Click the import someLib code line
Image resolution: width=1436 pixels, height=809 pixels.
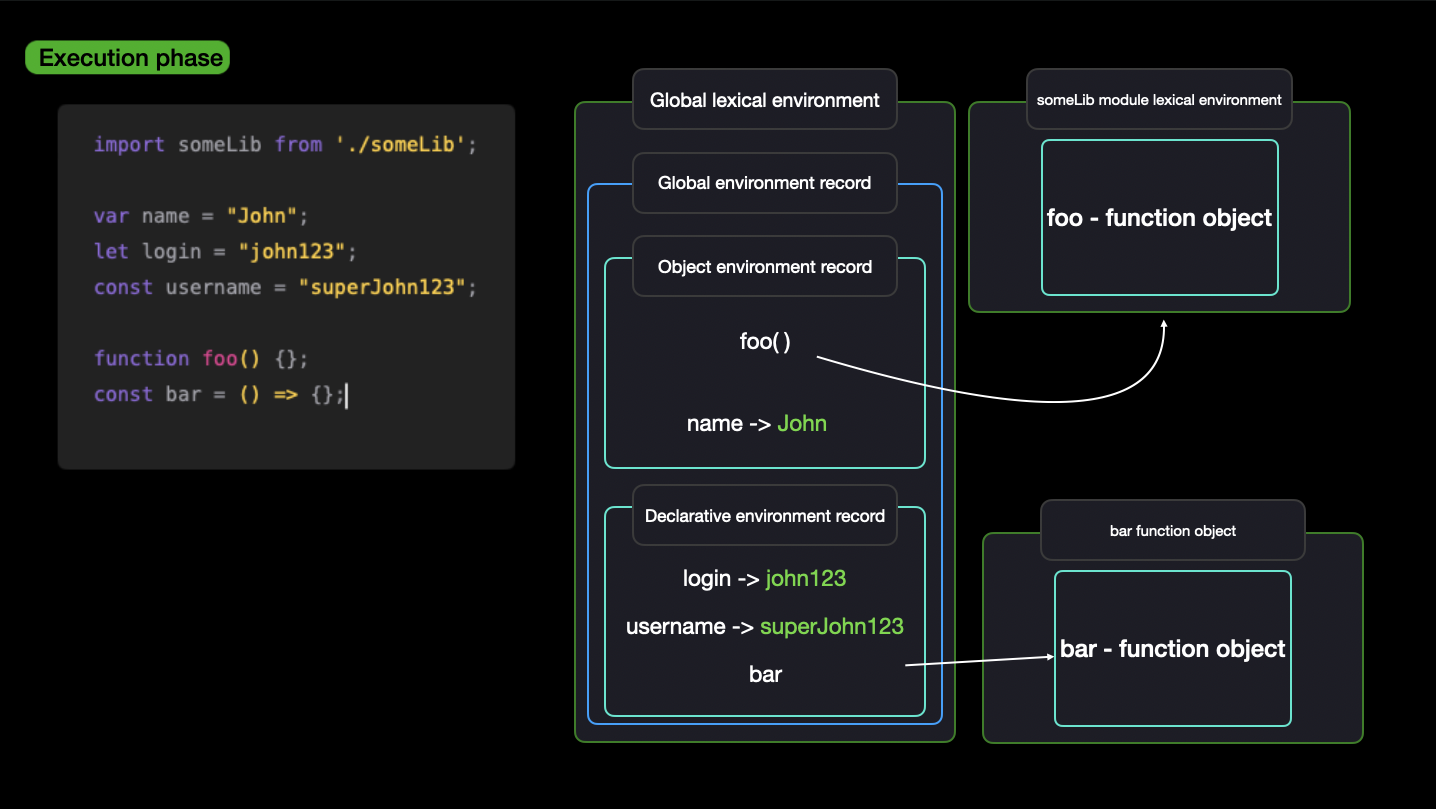286,145
